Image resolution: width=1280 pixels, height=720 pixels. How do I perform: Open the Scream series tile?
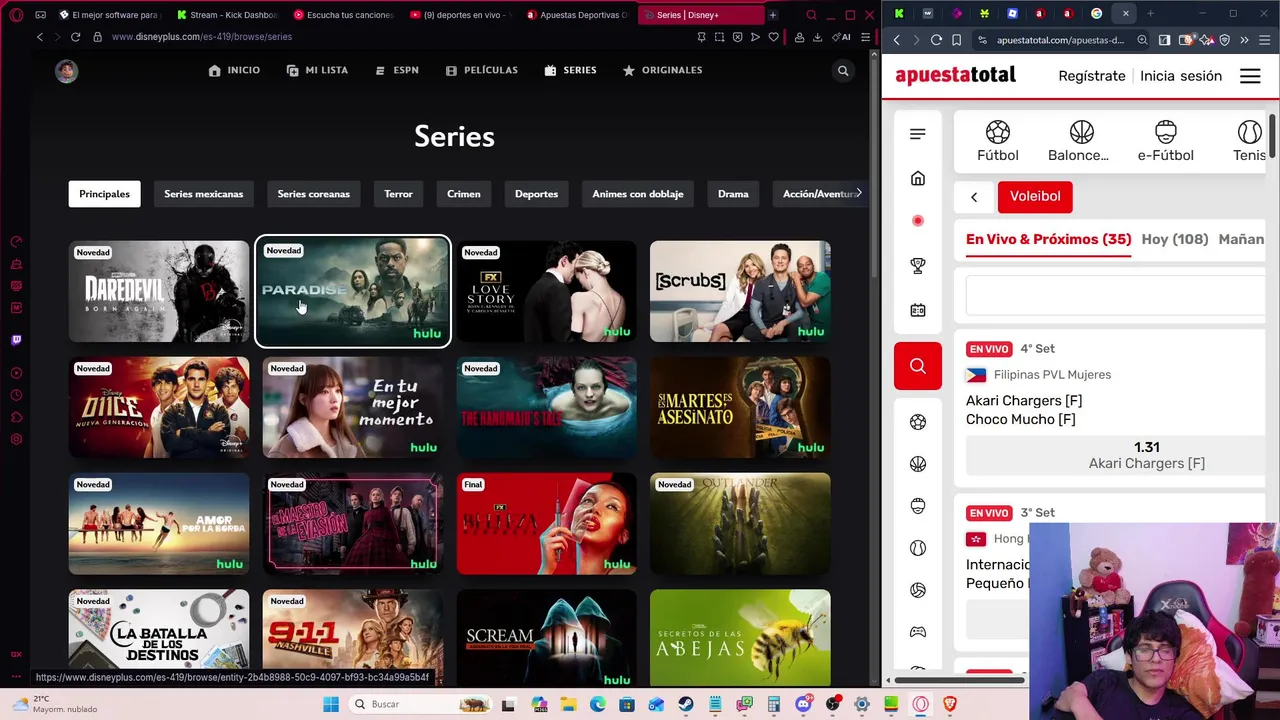(x=546, y=638)
